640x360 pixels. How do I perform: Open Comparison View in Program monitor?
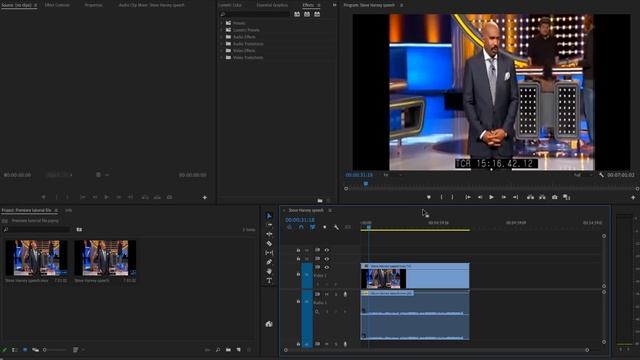tap(566, 197)
